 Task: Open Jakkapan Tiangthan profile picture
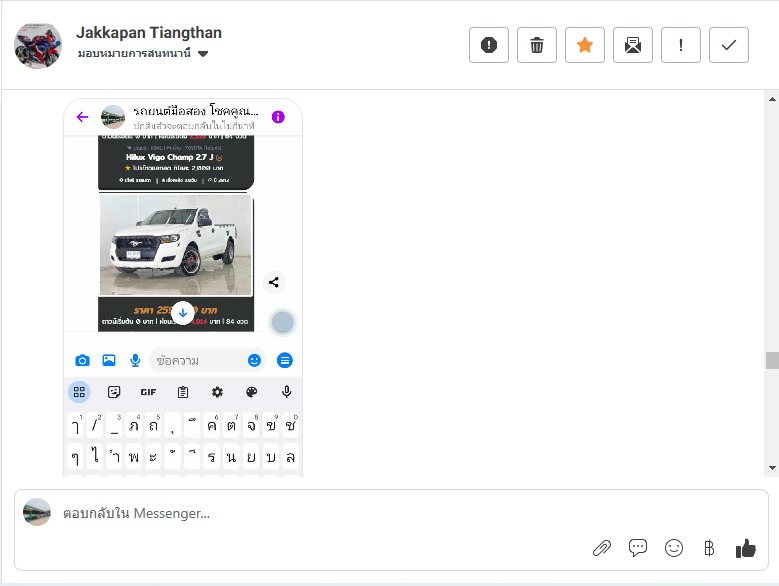coord(38,45)
